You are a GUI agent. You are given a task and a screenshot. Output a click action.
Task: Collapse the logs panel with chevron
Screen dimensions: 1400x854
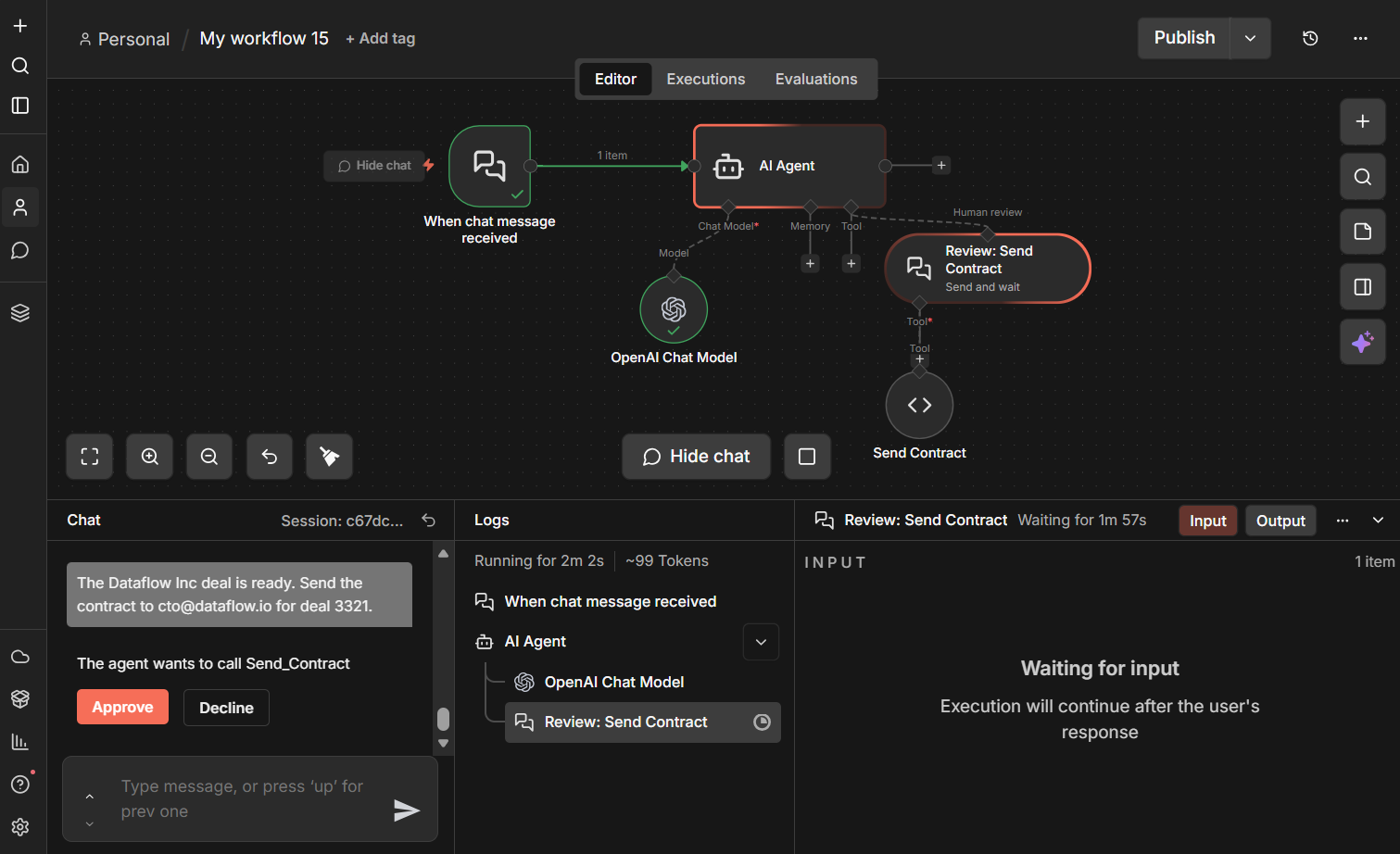(x=1378, y=521)
